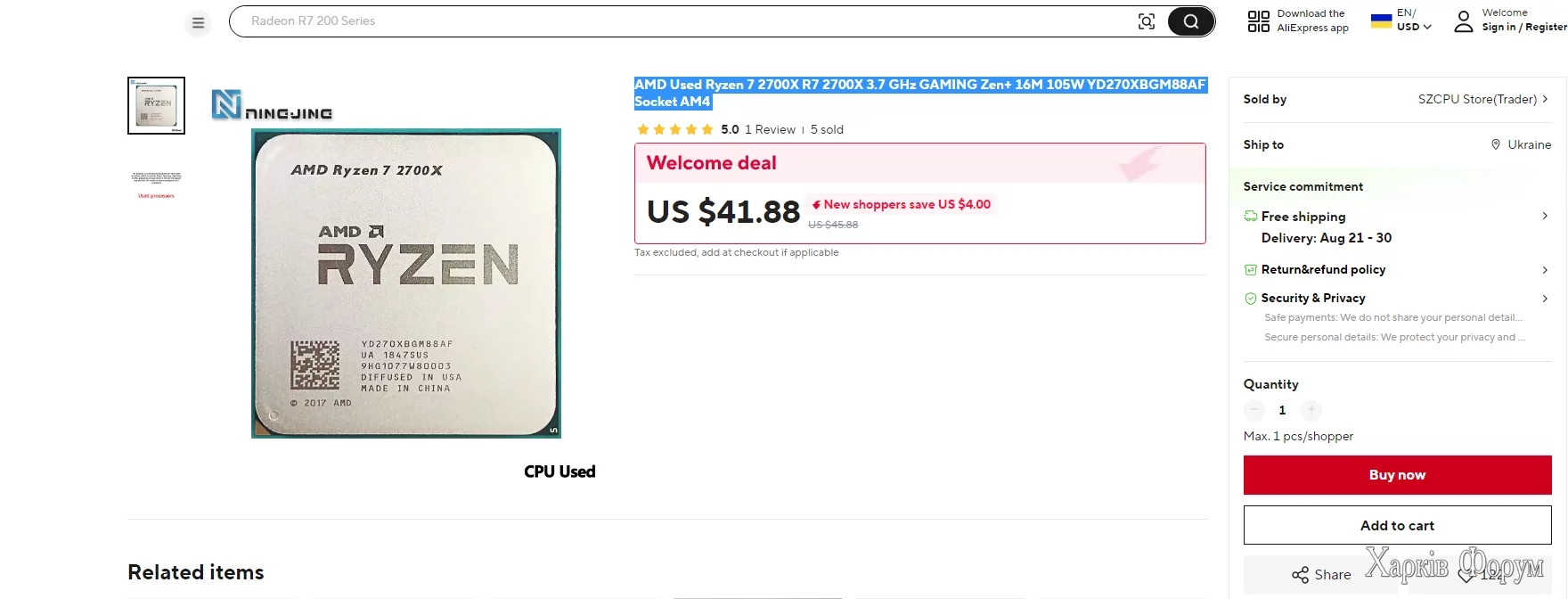The image size is (1568, 599).
Task: Select the first Ryzen CPU thumbnail
Action: (157, 105)
